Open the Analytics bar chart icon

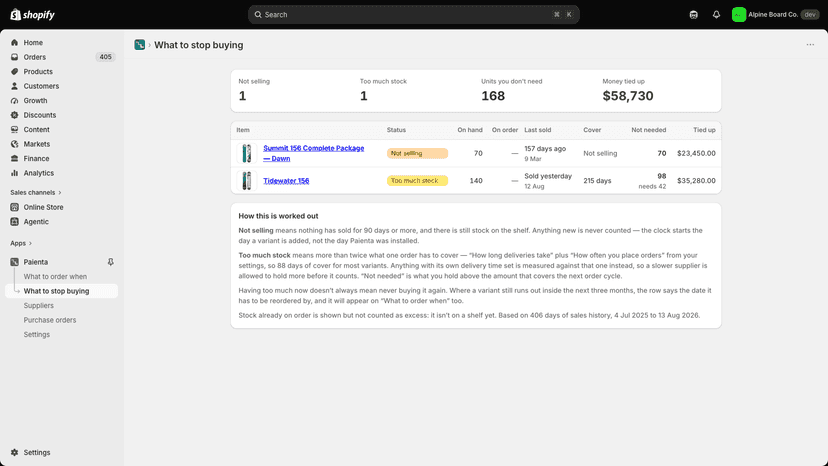point(14,173)
